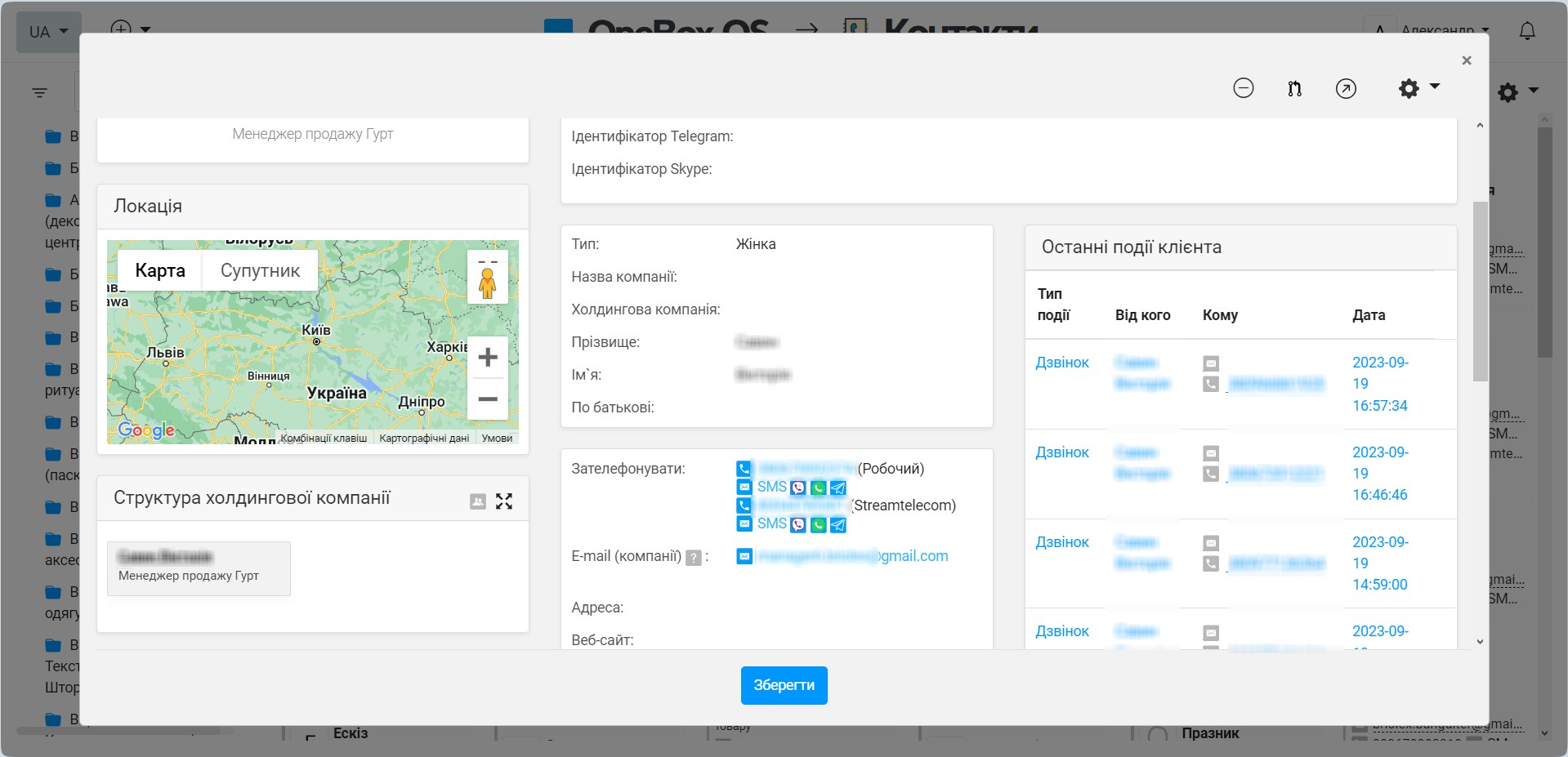Click the Viber icon for the Робочий number

point(798,488)
